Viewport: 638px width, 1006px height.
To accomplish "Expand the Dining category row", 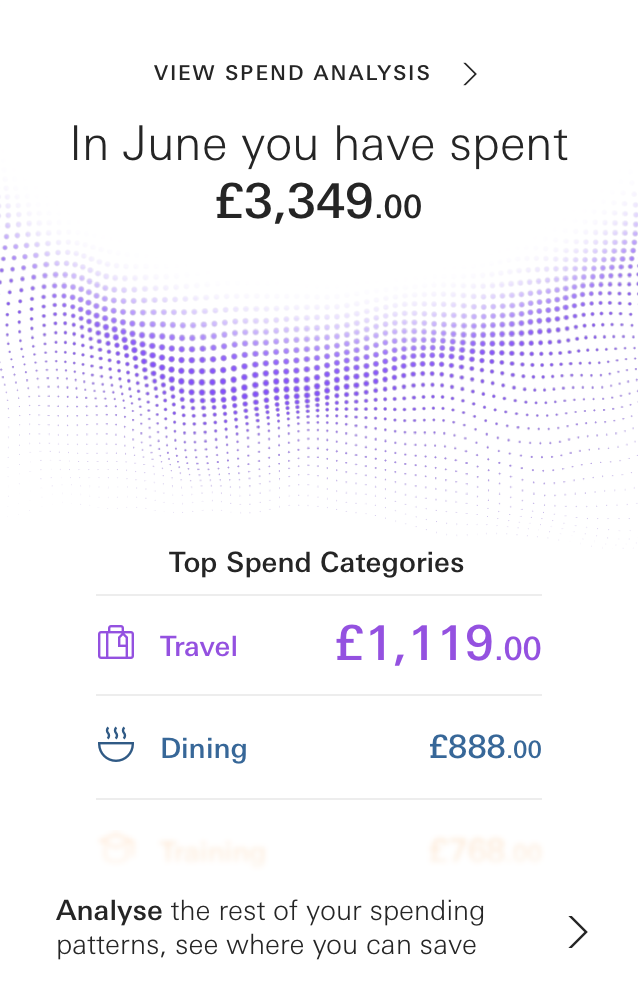I will coord(319,748).
